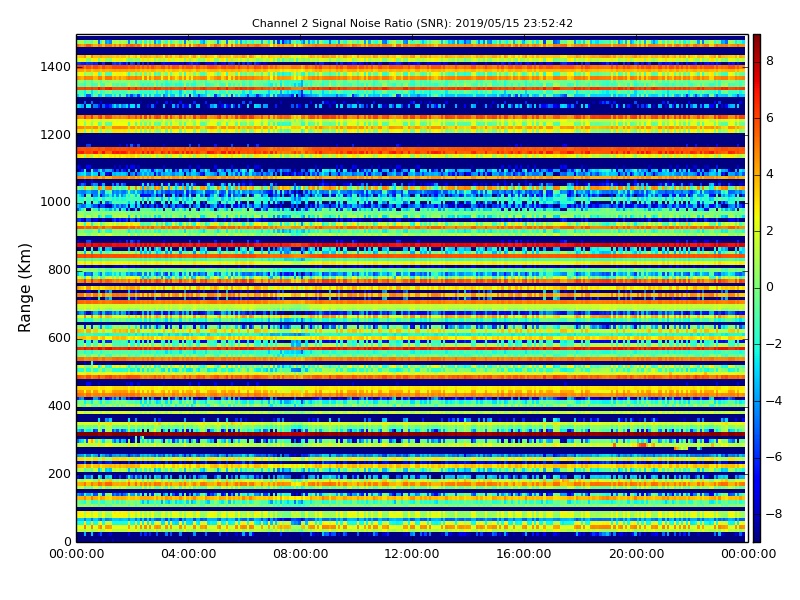Click the 08:00:00 time axis label
Viewport: 800px width, 600px height.
301,554
